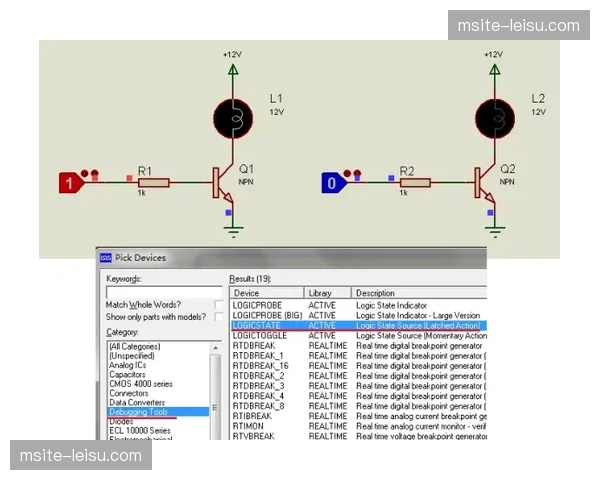600x480 pixels.
Task: Select the lamp L1 component
Action: [232, 118]
